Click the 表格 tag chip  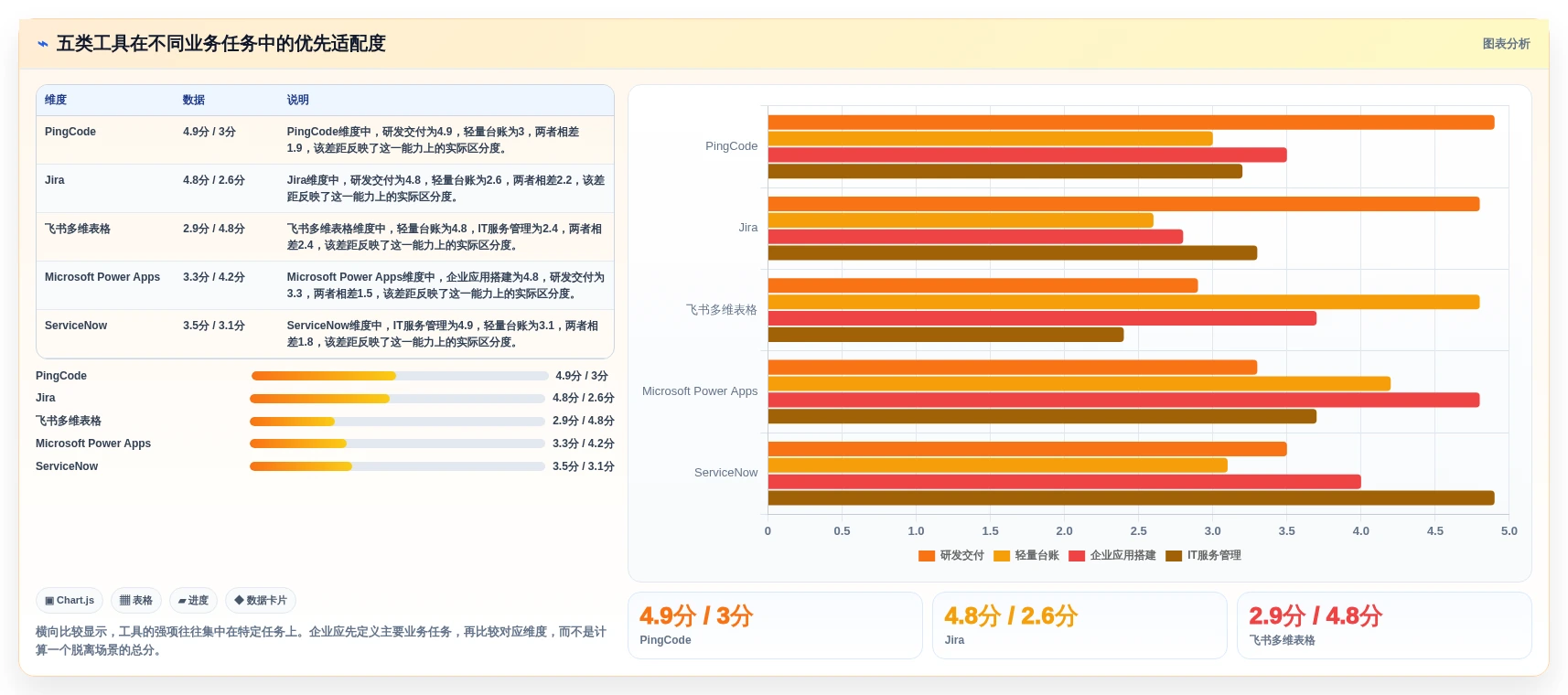coord(136,601)
